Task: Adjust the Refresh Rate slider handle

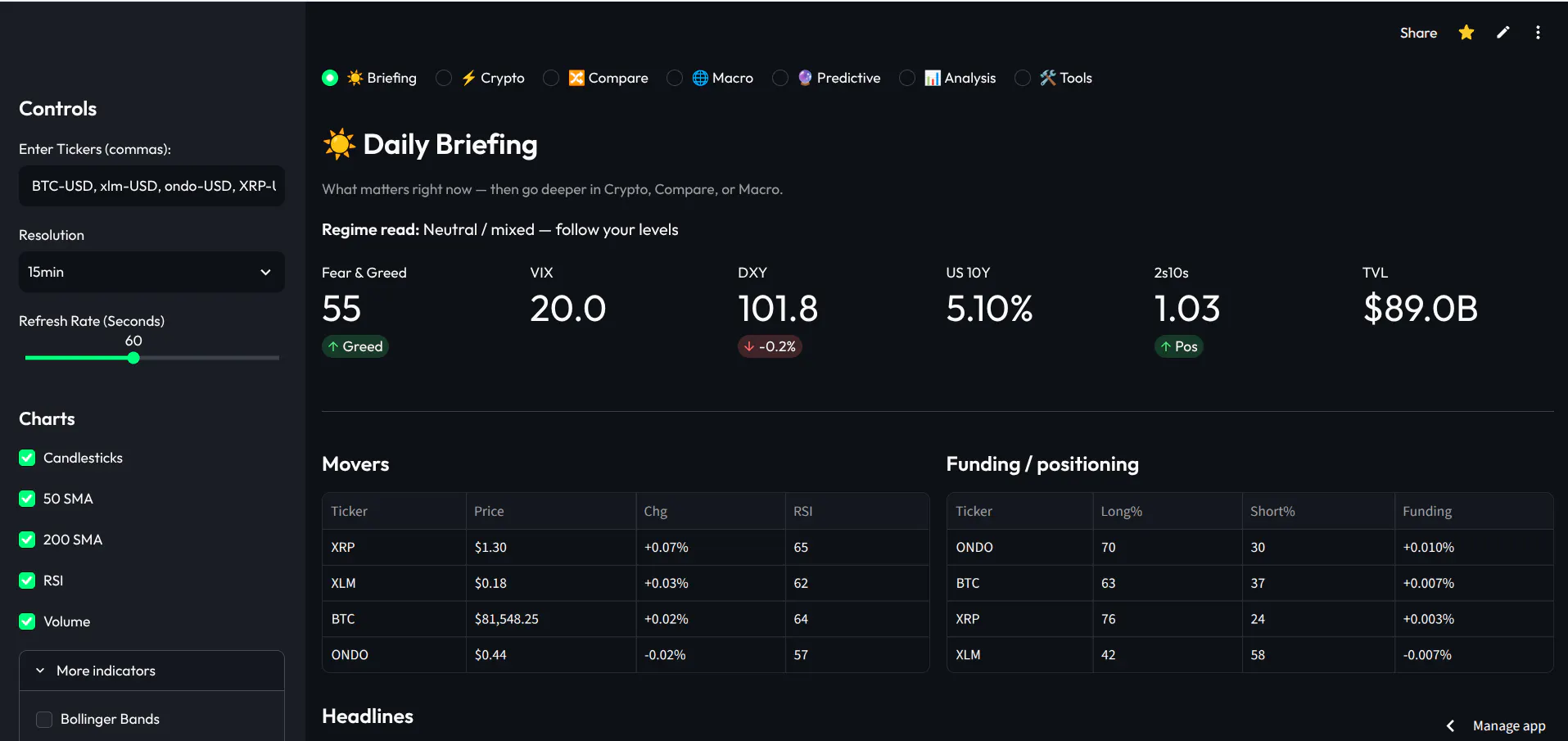Action: 133,358
